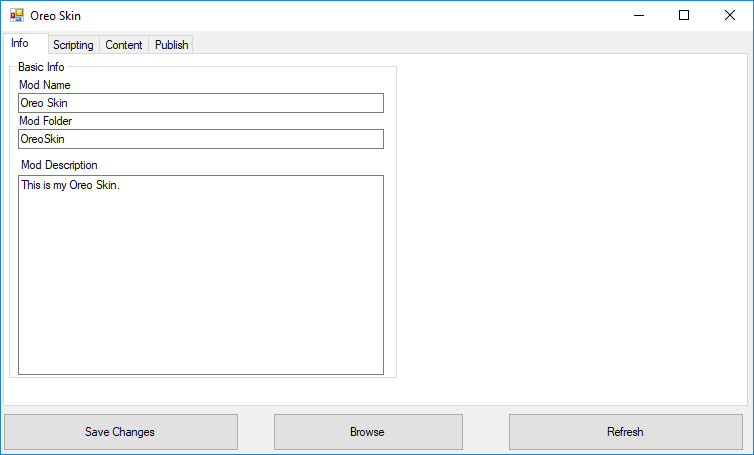
Task: Click the 'Oreo Skin' window title text
Action: (56, 16)
